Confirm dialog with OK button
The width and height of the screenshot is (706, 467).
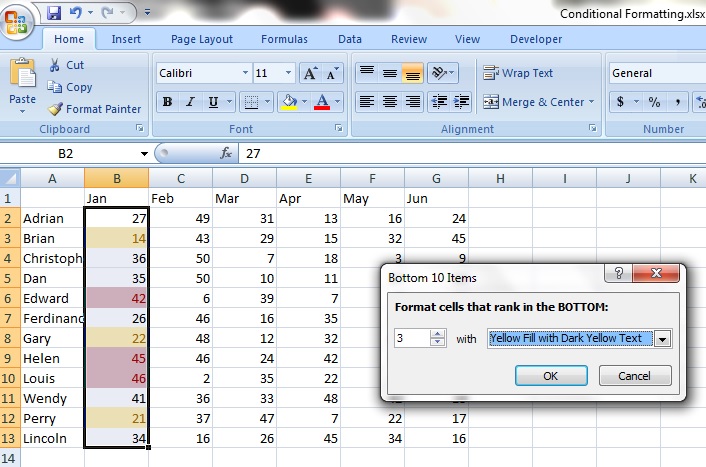click(550, 376)
